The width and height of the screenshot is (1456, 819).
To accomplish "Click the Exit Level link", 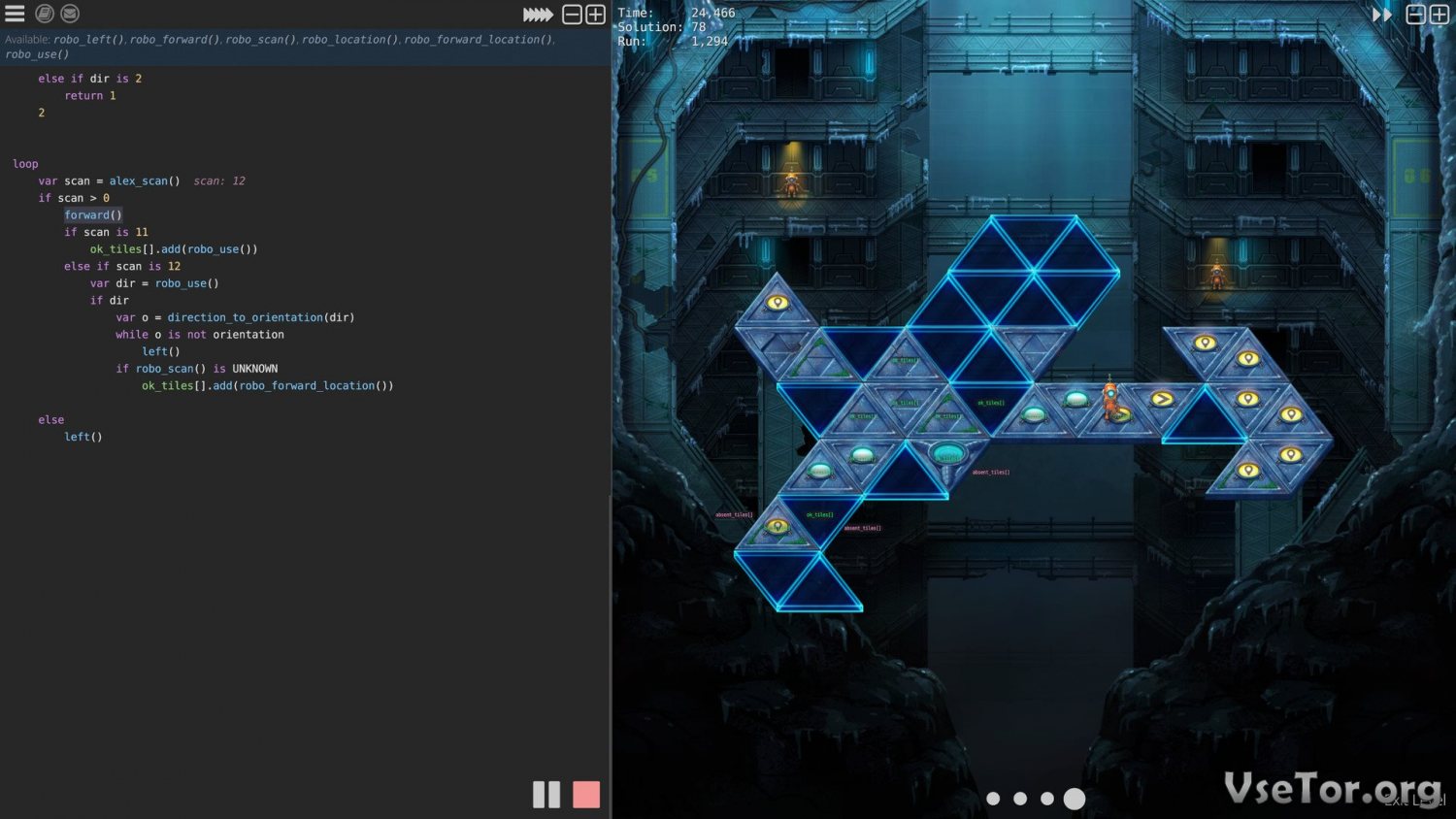I will (1414, 801).
